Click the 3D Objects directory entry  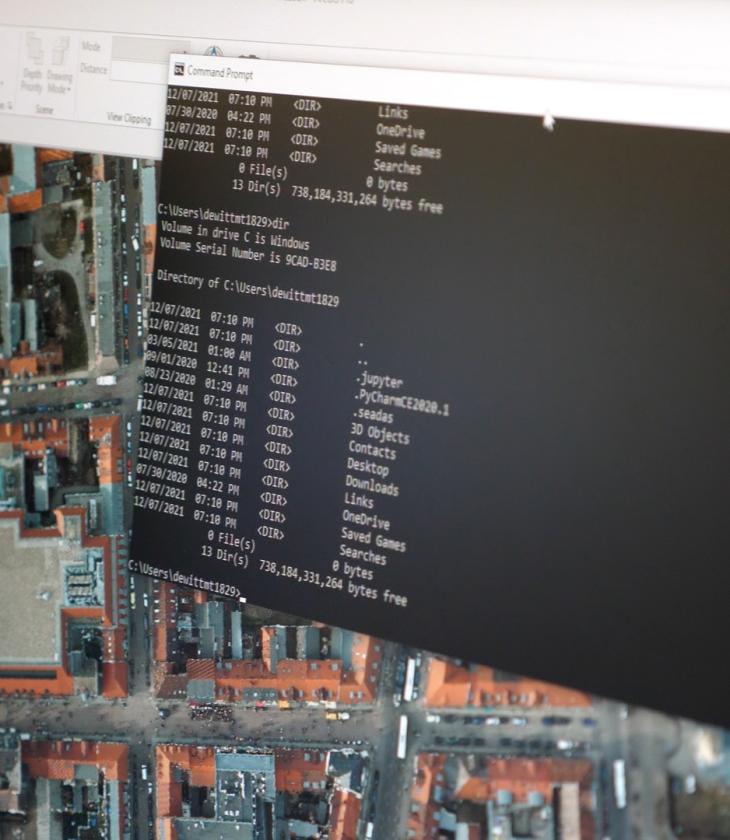(380, 433)
